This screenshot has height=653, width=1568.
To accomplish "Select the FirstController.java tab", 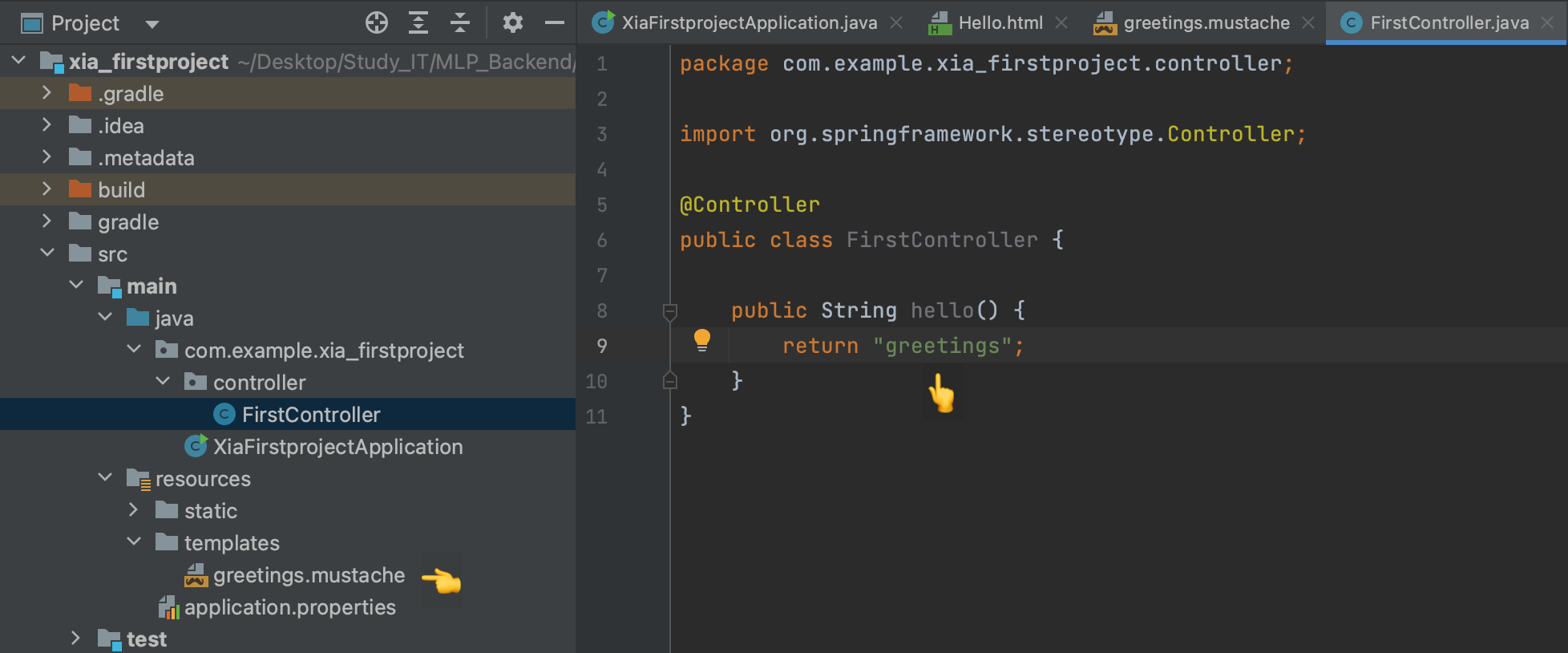I will [x=1449, y=22].
